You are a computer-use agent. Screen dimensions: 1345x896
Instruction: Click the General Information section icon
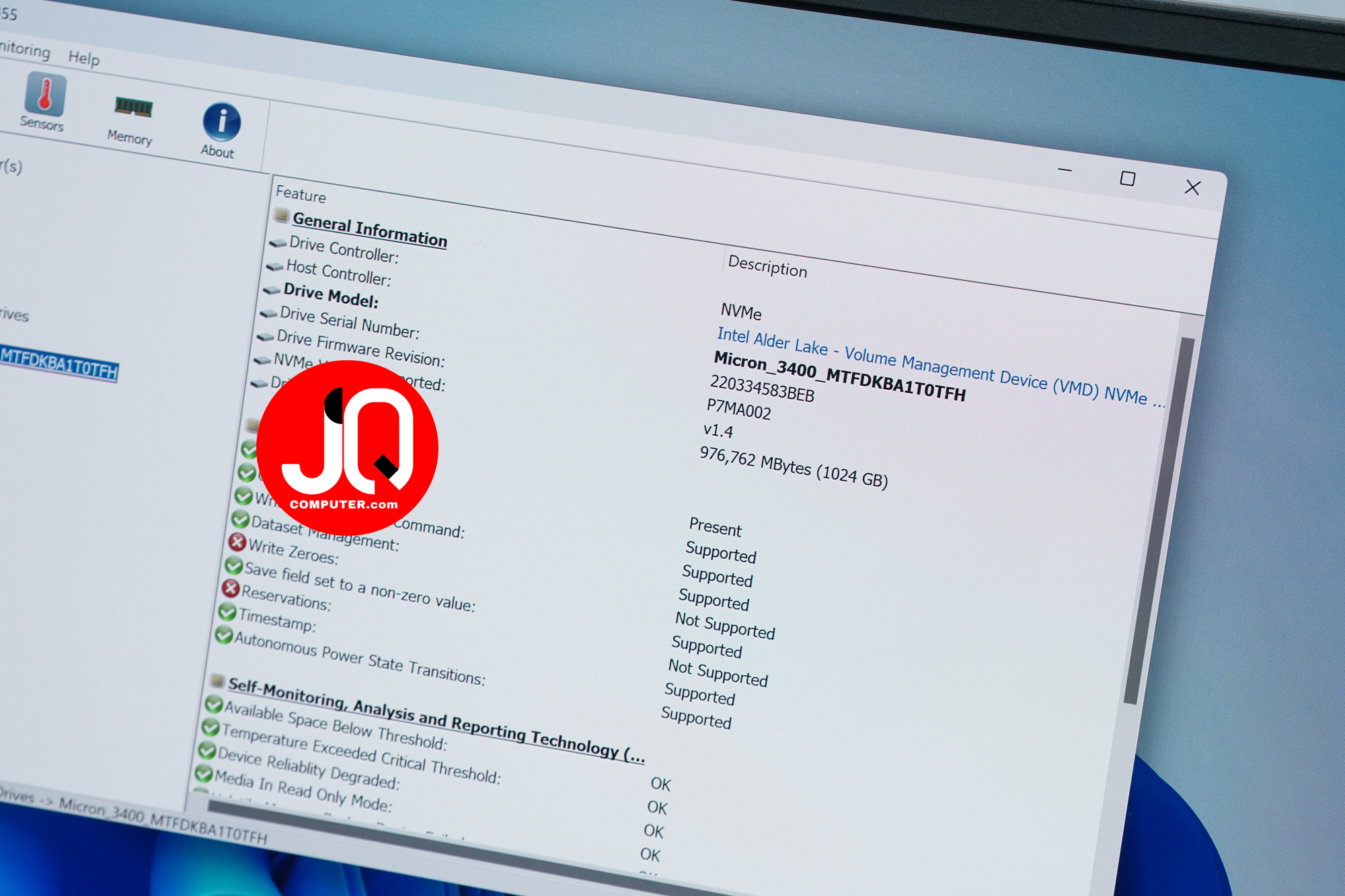point(282,215)
